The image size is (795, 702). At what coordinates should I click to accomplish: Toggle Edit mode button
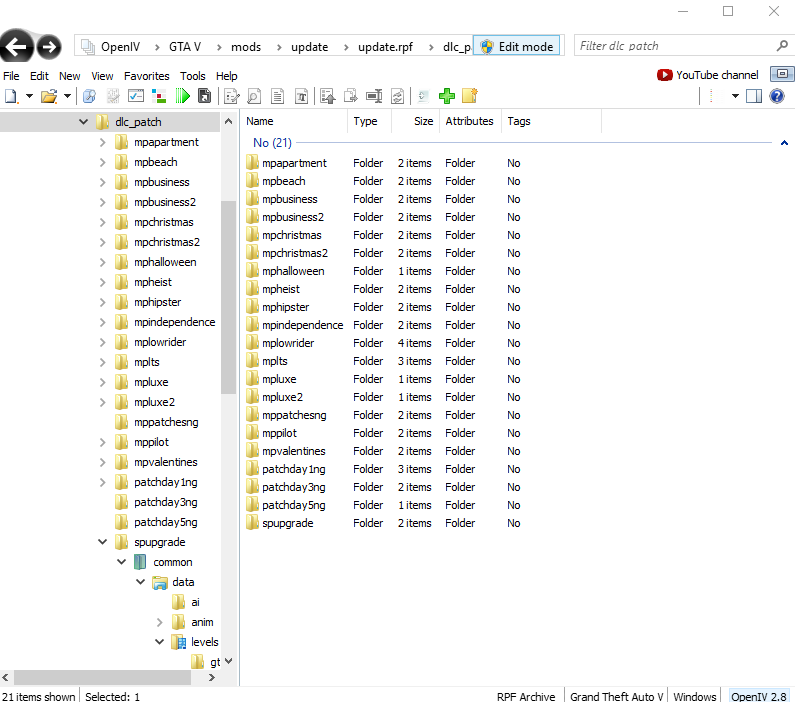pyautogui.click(x=516, y=46)
